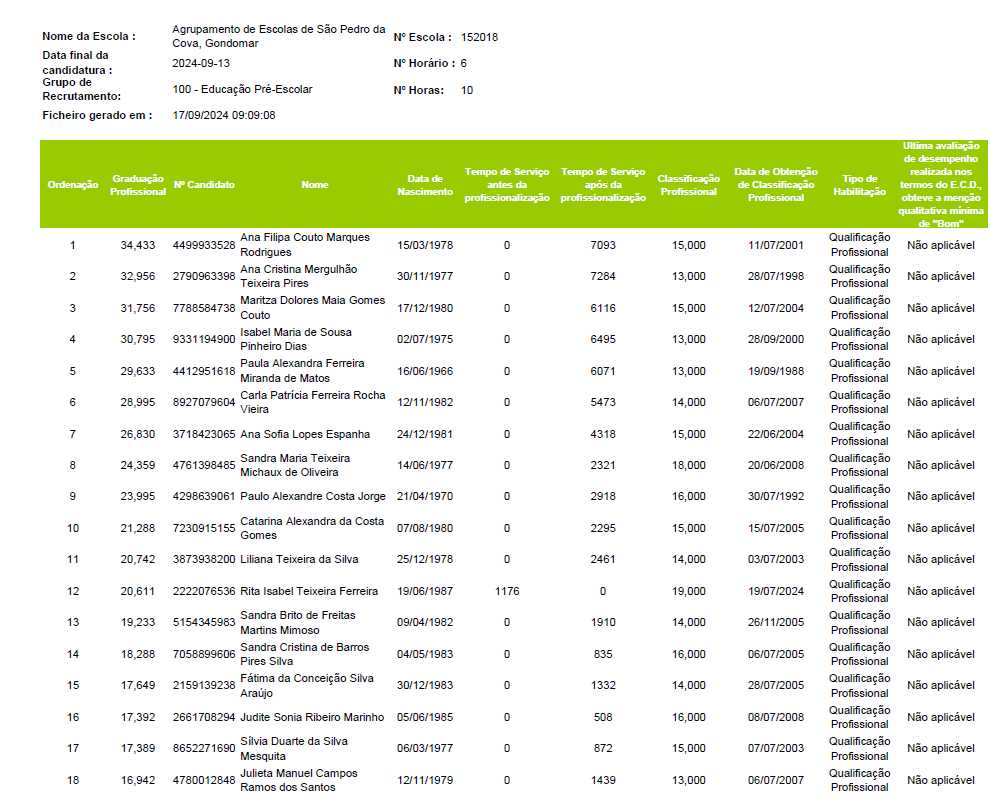Select the school number 152018
The image size is (1007, 808).
[x=479, y=37]
